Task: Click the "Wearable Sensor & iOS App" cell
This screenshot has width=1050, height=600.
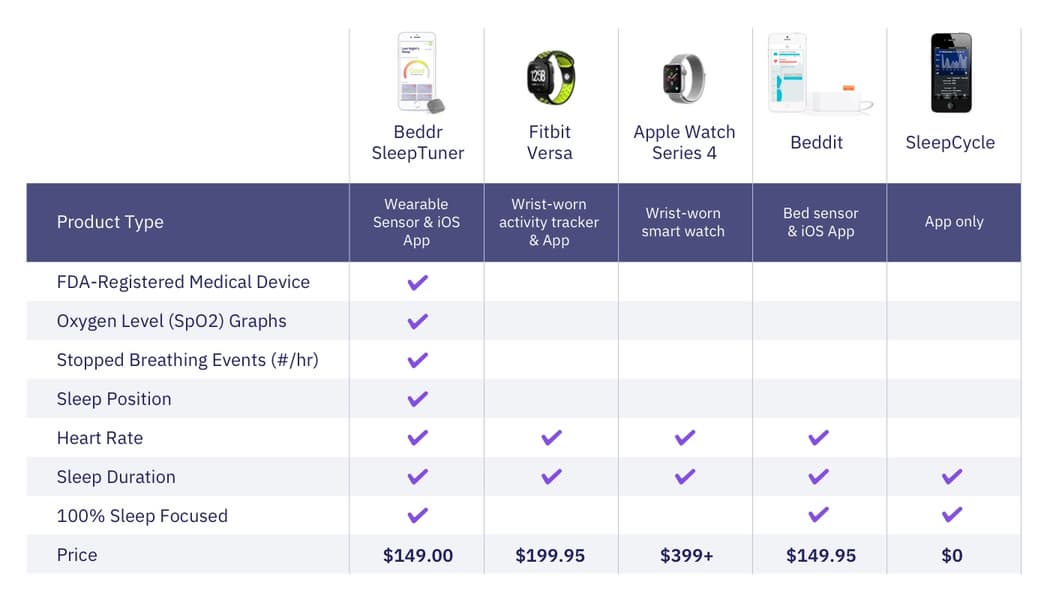Action: [x=417, y=222]
